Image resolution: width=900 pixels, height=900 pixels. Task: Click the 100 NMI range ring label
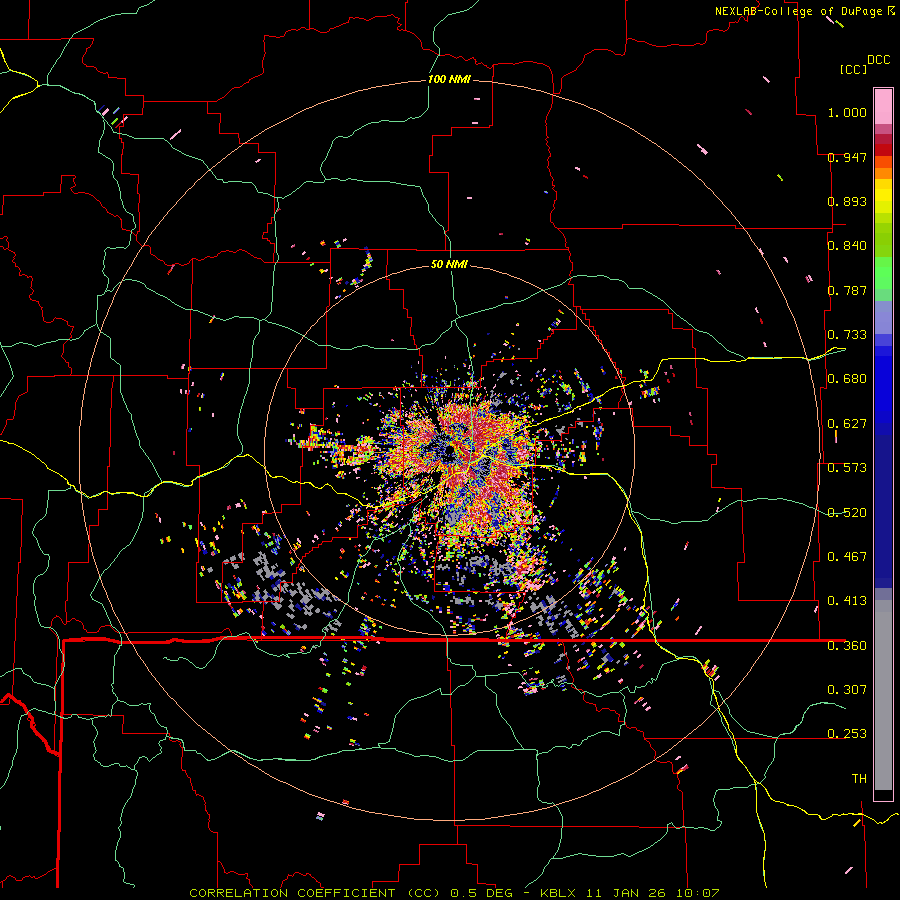click(449, 79)
